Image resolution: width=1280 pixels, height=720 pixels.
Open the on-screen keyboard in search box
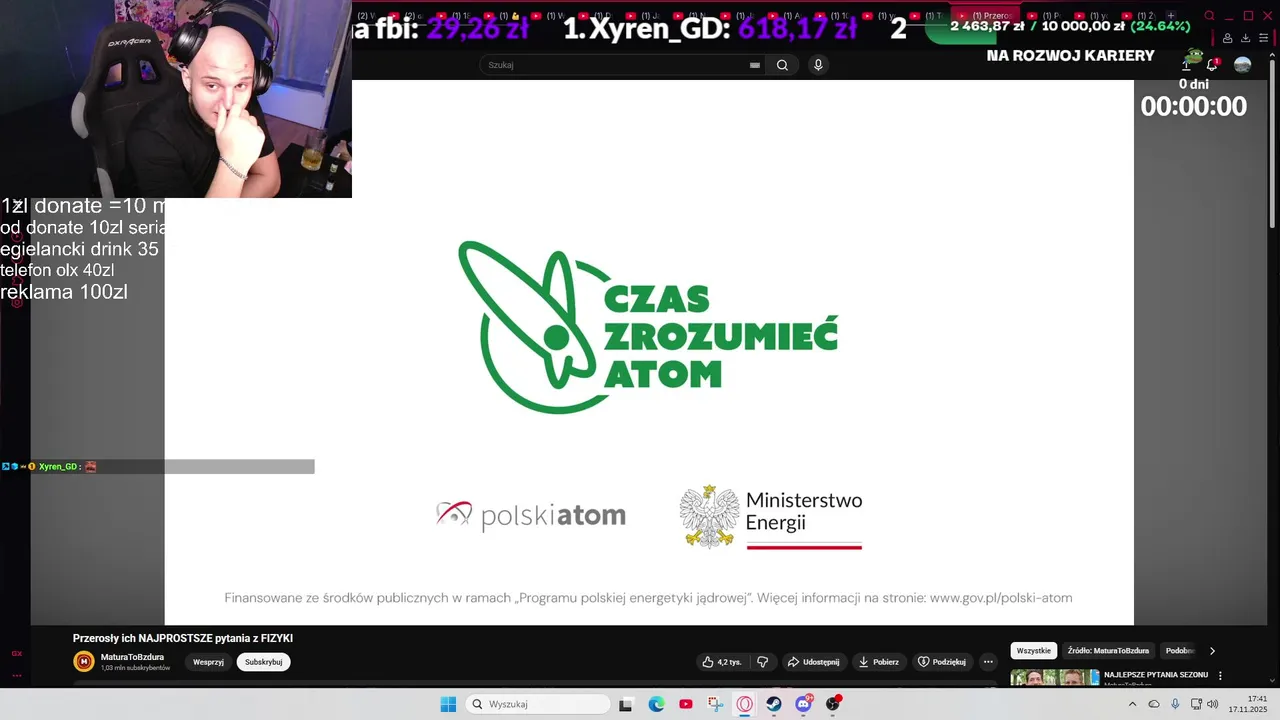[755, 65]
